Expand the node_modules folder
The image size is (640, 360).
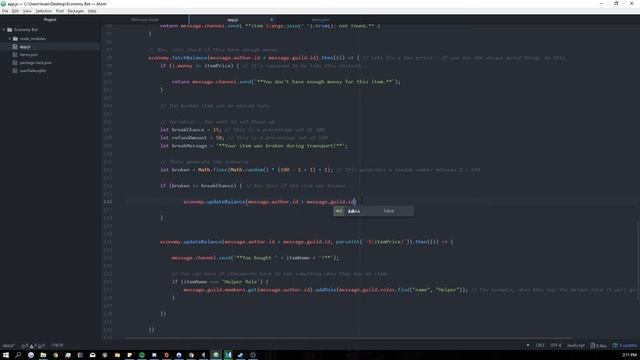tap(9, 38)
